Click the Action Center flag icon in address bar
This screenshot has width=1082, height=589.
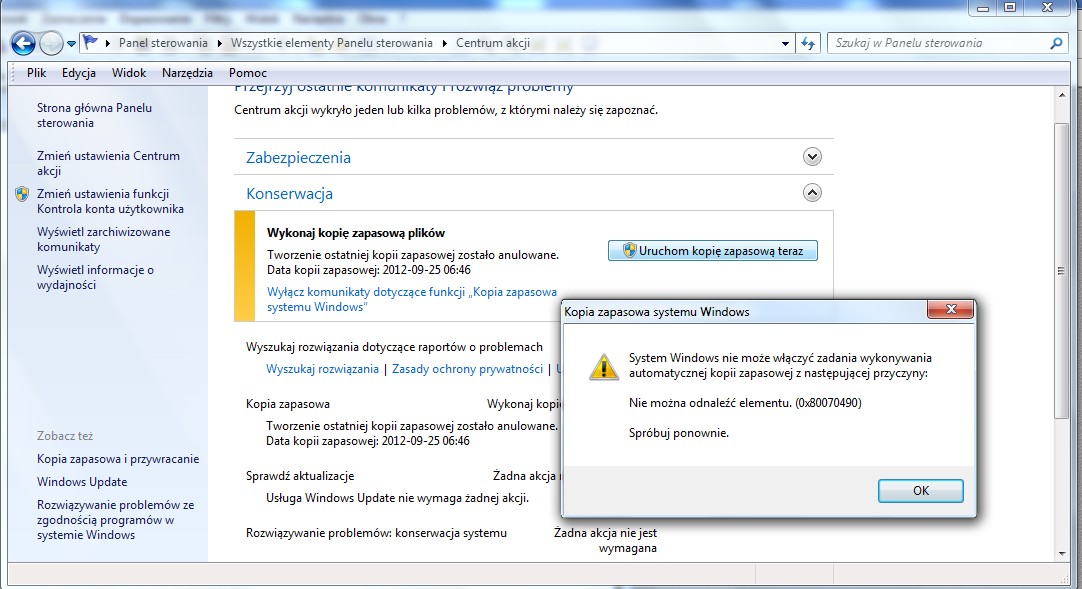pyautogui.click(x=90, y=43)
